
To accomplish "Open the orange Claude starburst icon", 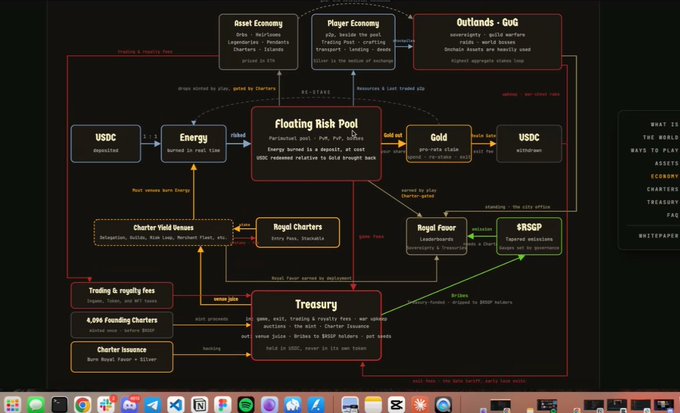I will pos(420,405).
